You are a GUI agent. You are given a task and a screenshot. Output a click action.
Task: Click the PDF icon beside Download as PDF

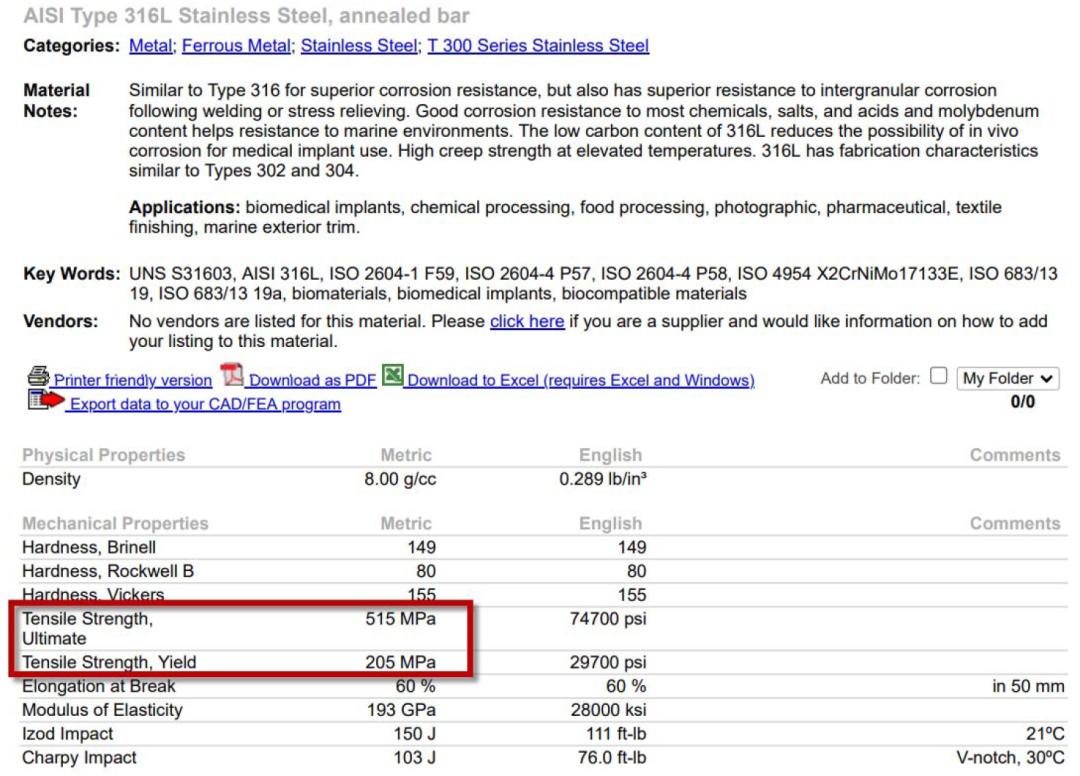pos(232,375)
